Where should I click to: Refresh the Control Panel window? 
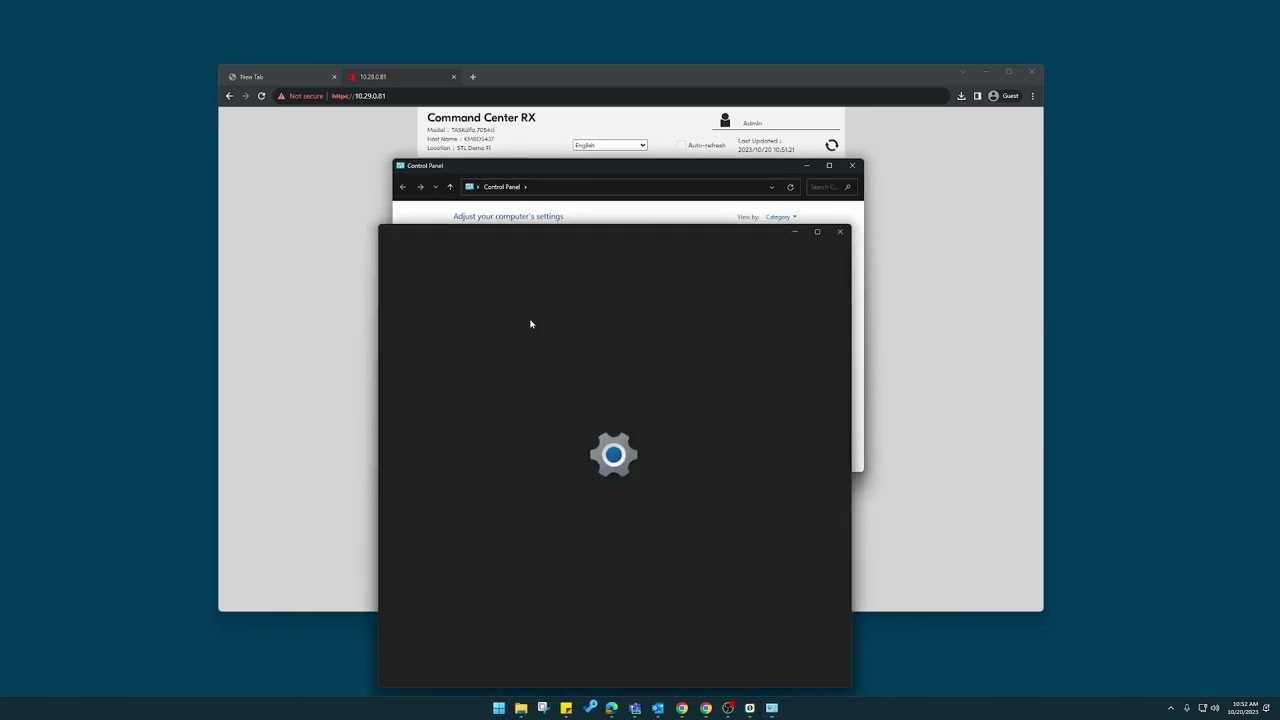[790, 187]
